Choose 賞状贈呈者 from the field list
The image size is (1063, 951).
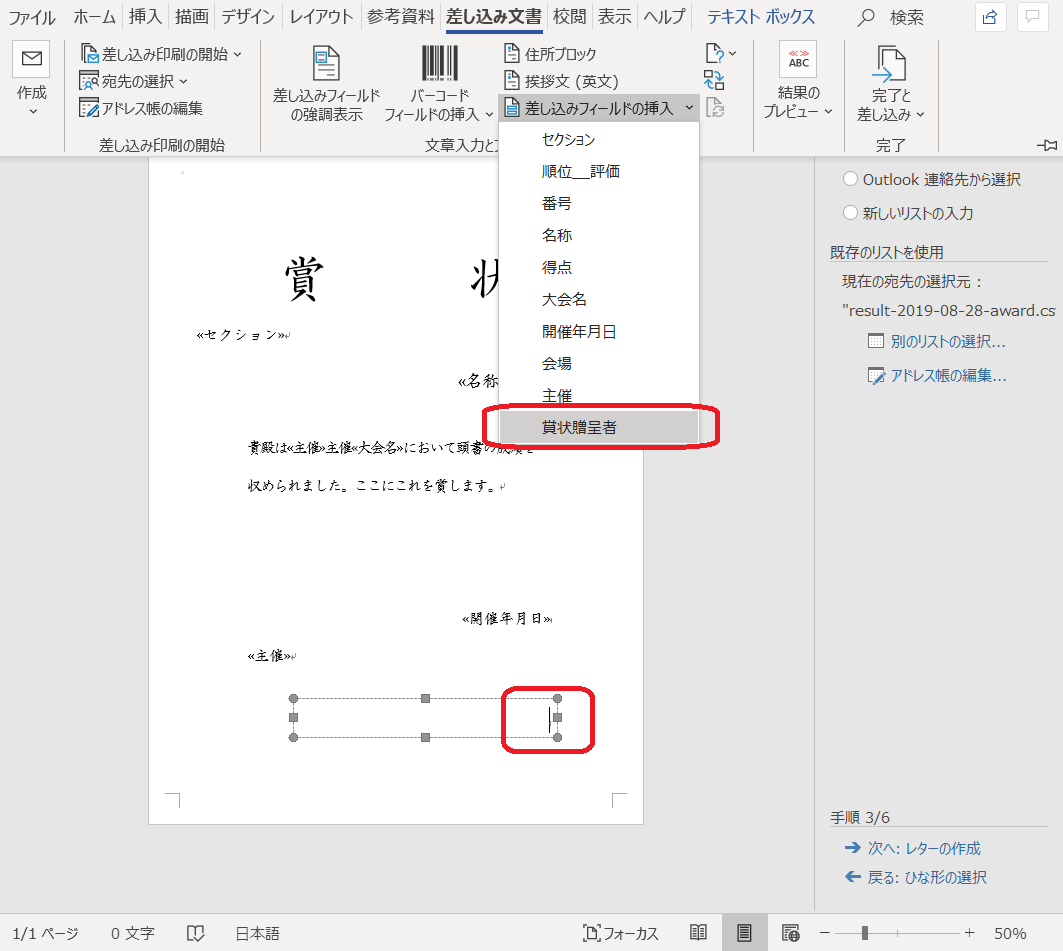click(580, 427)
